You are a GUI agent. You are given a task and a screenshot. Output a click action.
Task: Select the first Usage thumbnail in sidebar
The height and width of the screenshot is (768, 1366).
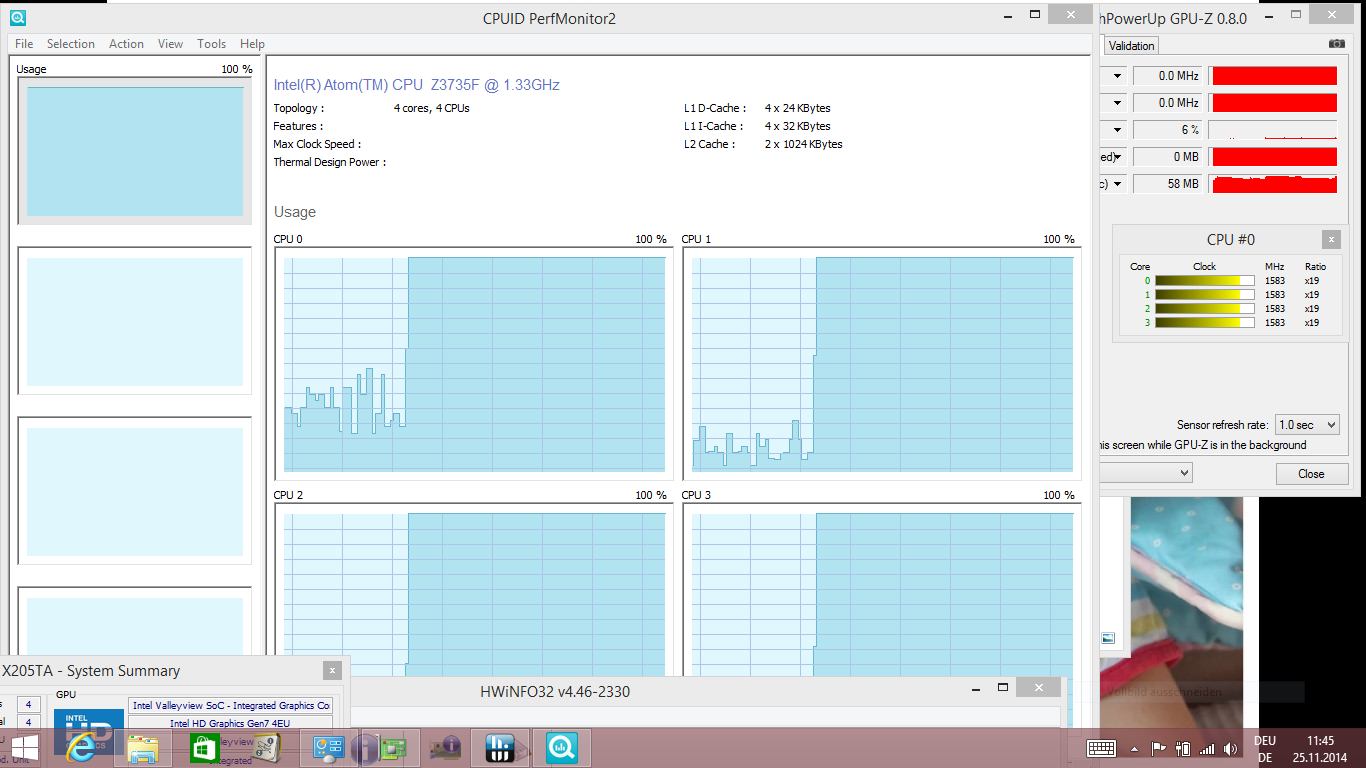point(135,151)
